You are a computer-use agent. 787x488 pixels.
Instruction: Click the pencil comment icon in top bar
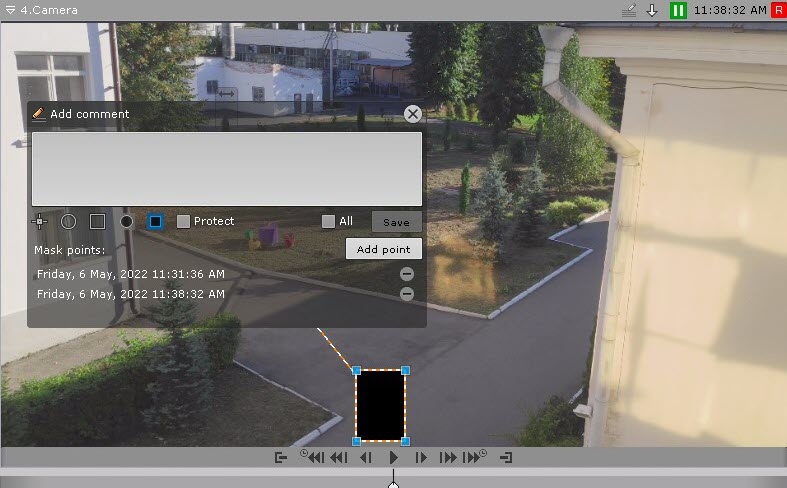coord(629,10)
